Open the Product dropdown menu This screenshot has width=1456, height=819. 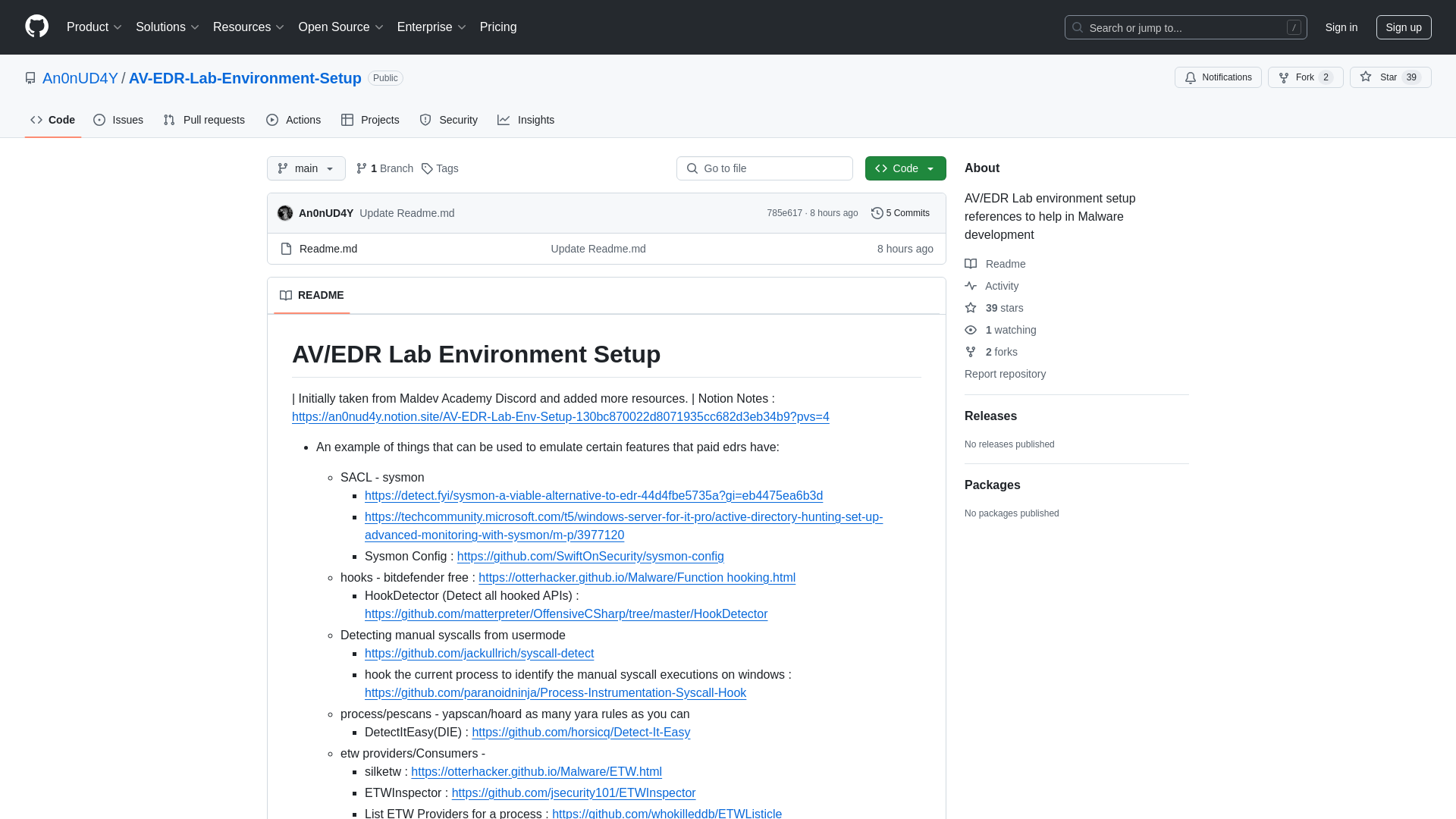(94, 27)
